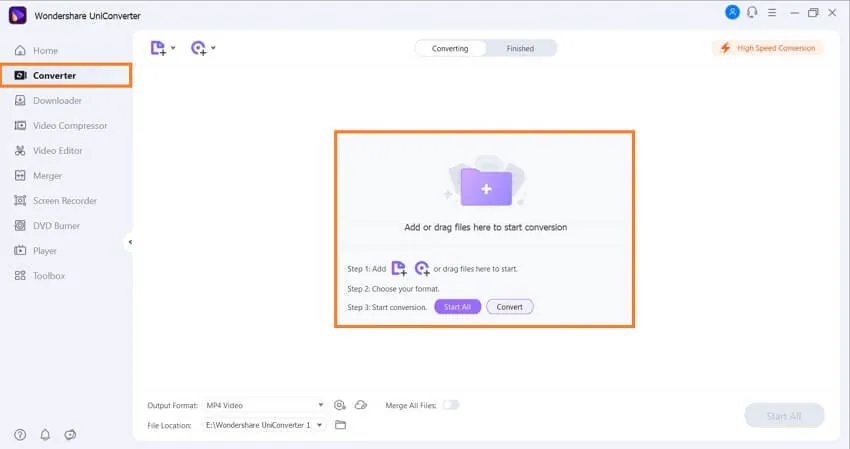Viewport: 850px width, 449px height.
Task: Open the Video Editor section
Action: click(x=48, y=150)
